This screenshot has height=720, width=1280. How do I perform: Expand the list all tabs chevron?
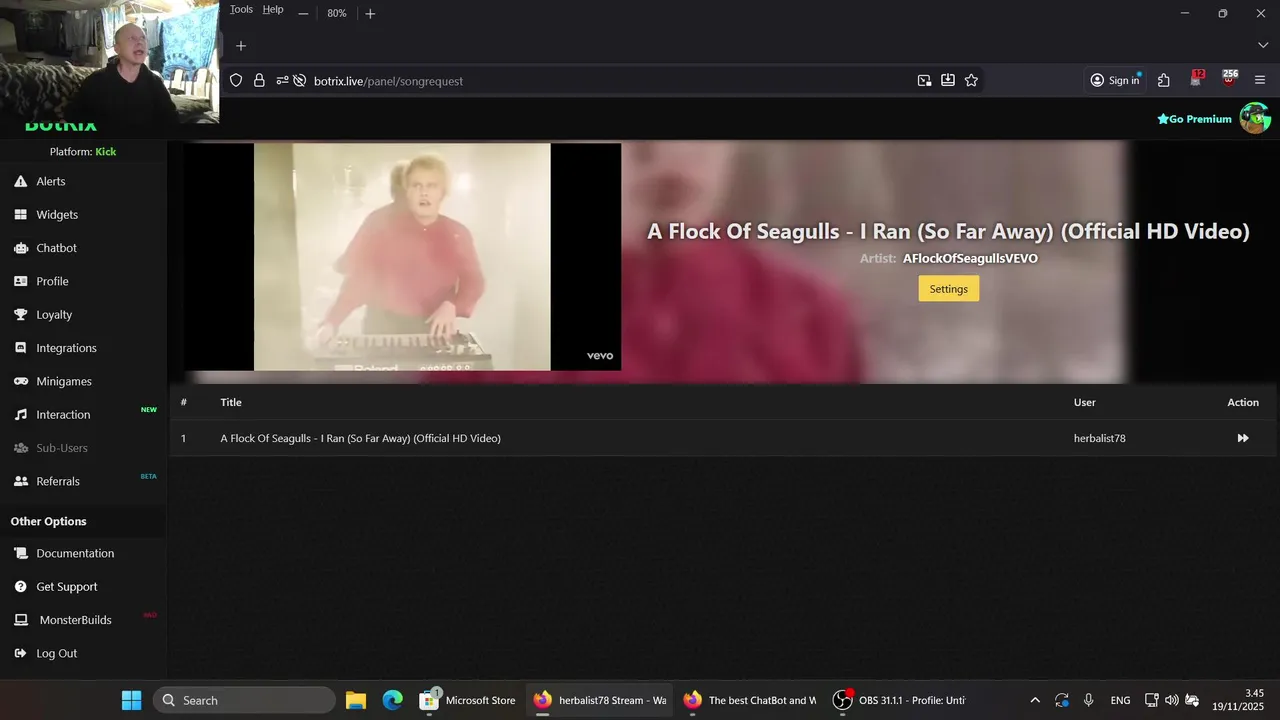coord(1262,46)
